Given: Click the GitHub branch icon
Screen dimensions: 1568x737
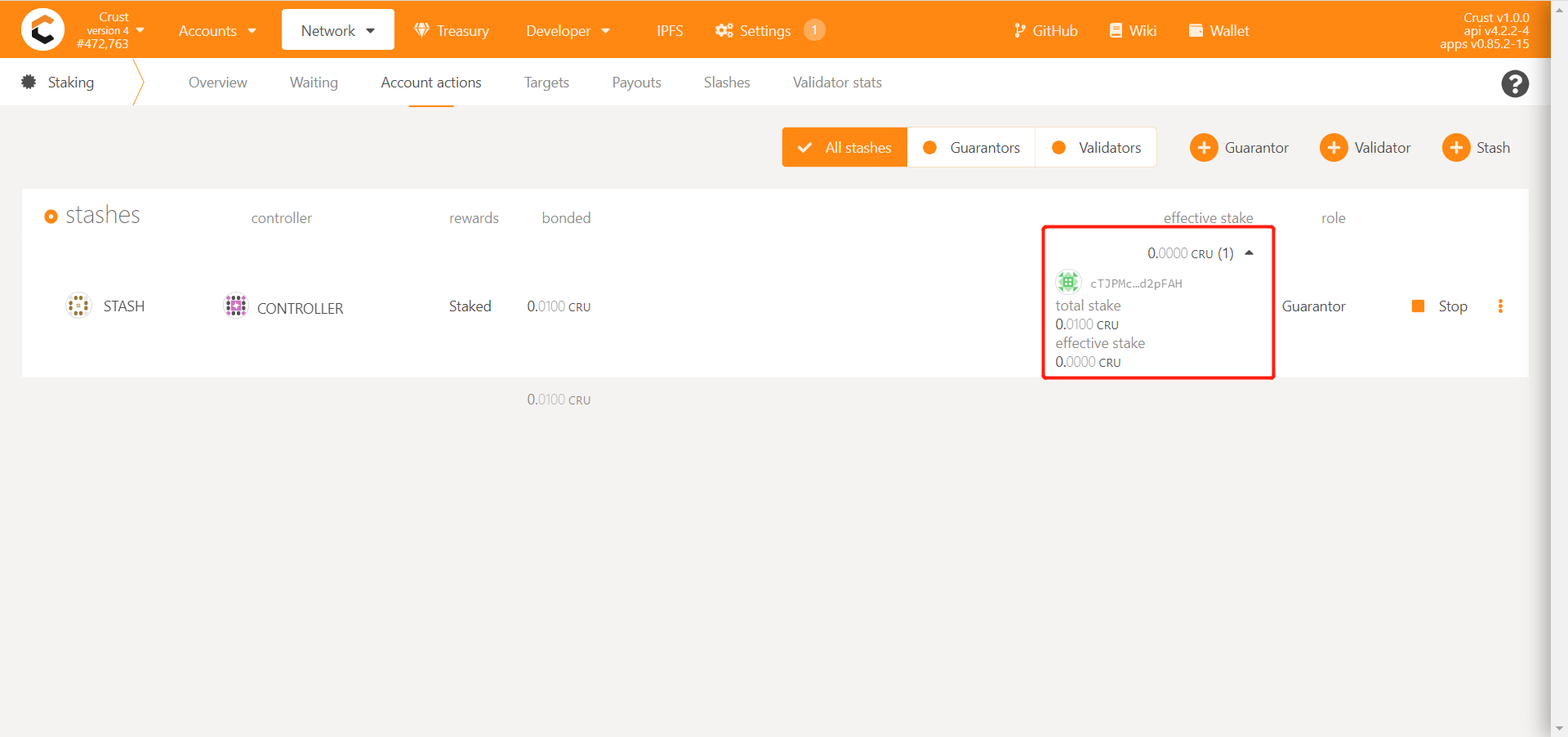Looking at the screenshot, I should (1019, 30).
